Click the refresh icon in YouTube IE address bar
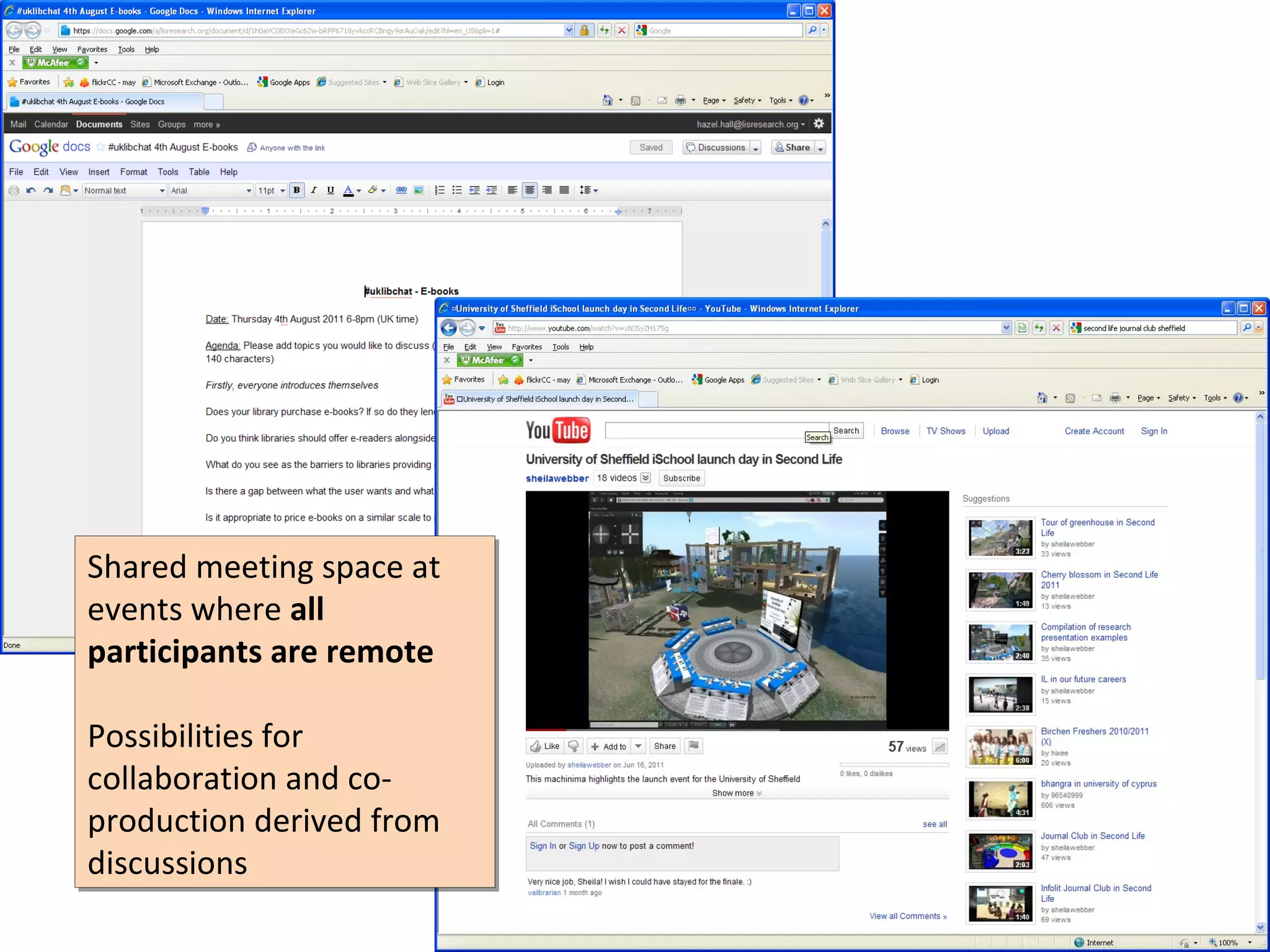The width and height of the screenshot is (1270, 952). pyautogui.click(x=1039, y=328)
